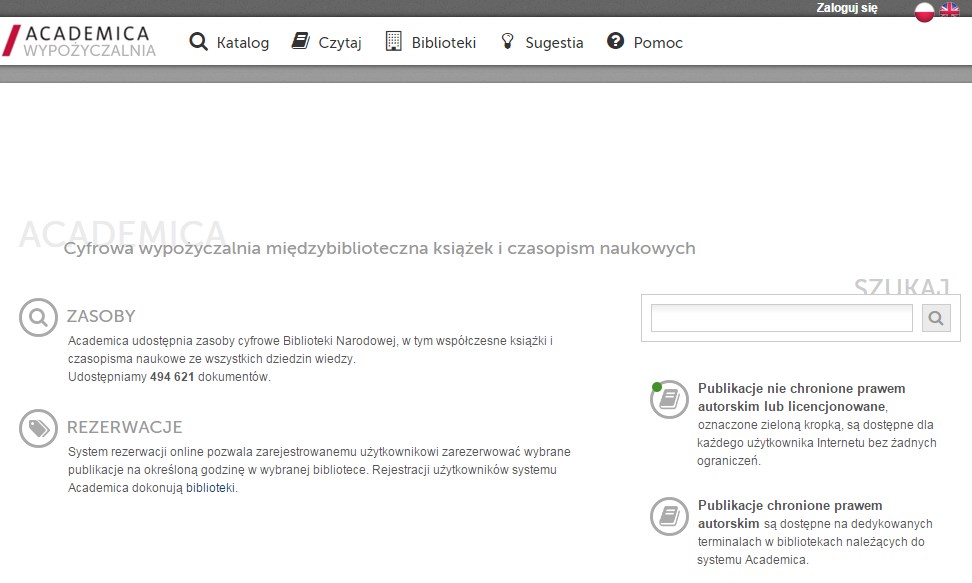Click the building icon beside Biblioteki
This screenshot has width=972, height=583.
pyautogui.click(x=394, y=41)
